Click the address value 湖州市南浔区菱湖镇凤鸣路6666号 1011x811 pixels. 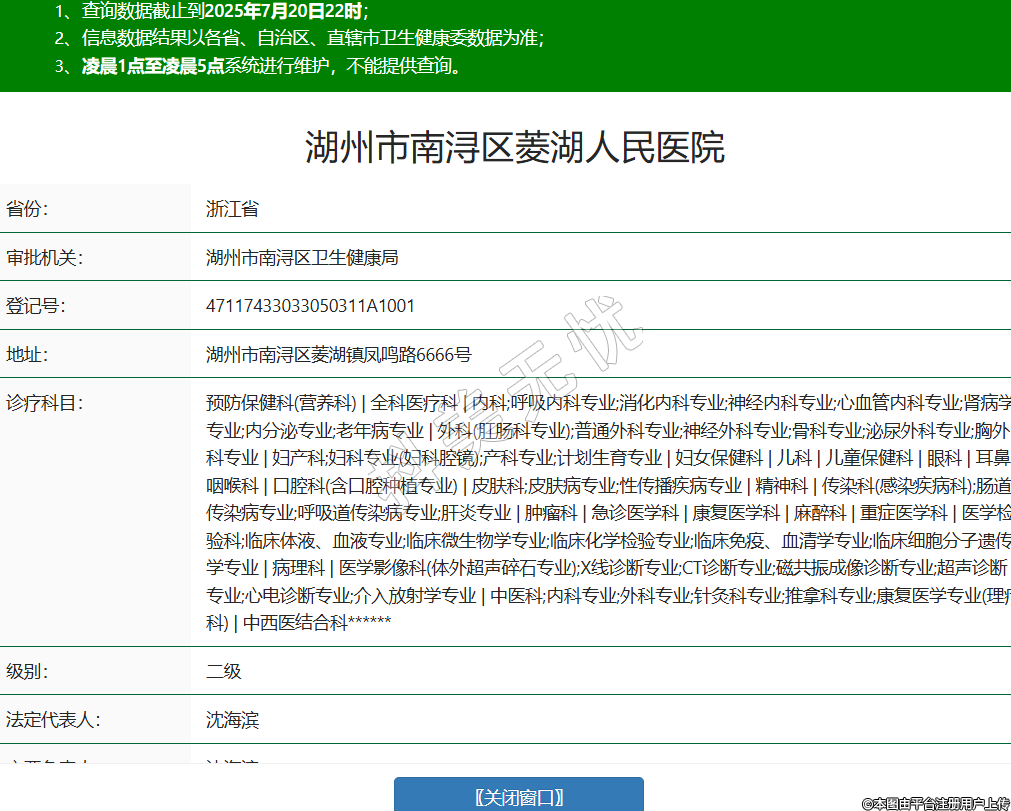[338, 354]
